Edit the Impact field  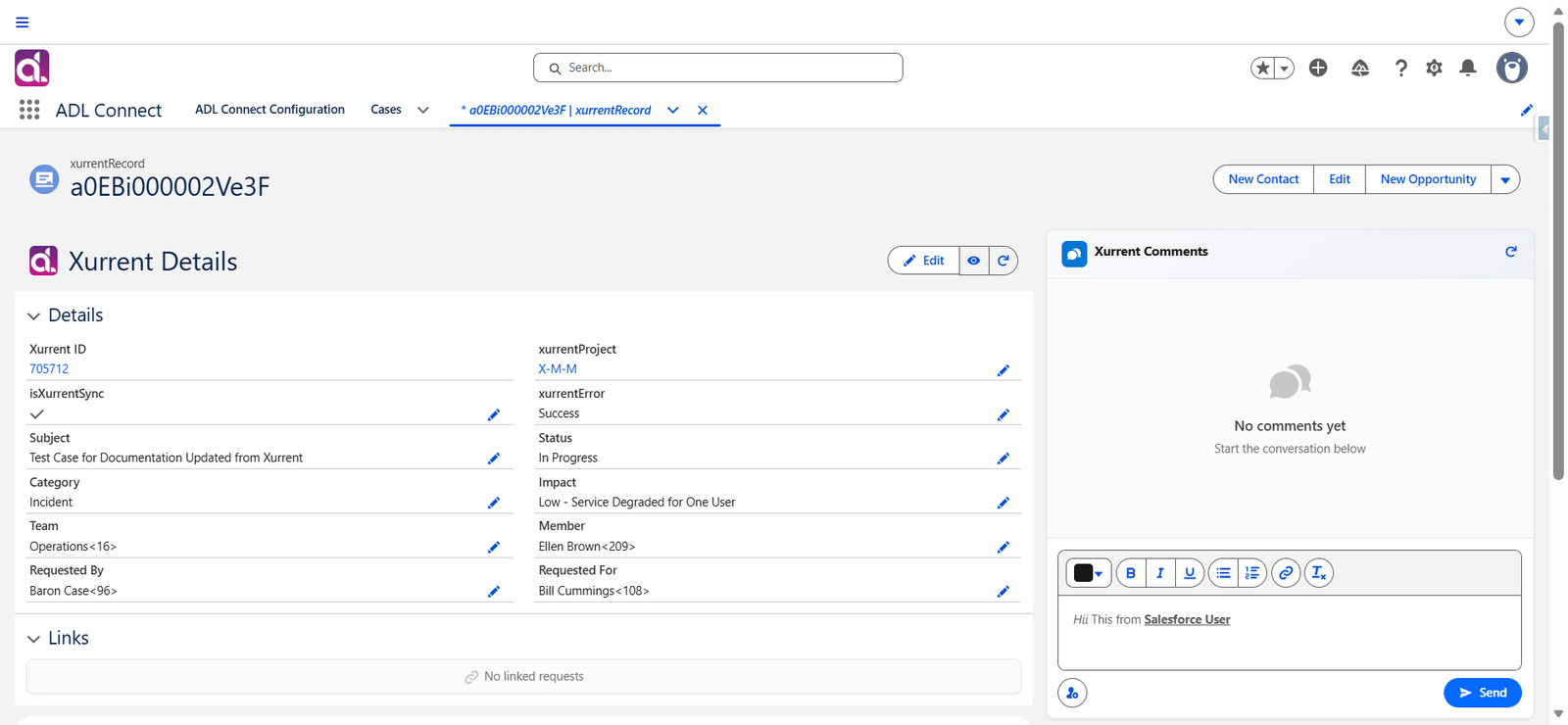click(1004, 503)
